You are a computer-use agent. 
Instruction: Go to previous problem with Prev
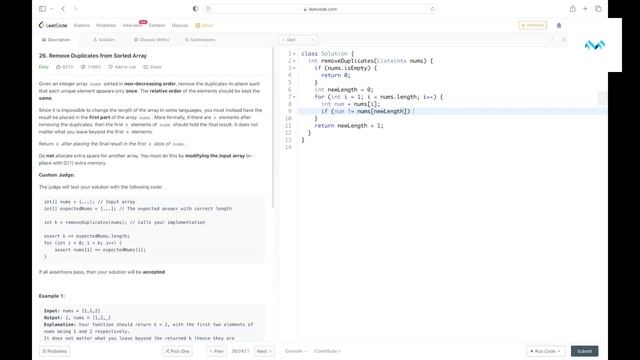coord(216,351)
